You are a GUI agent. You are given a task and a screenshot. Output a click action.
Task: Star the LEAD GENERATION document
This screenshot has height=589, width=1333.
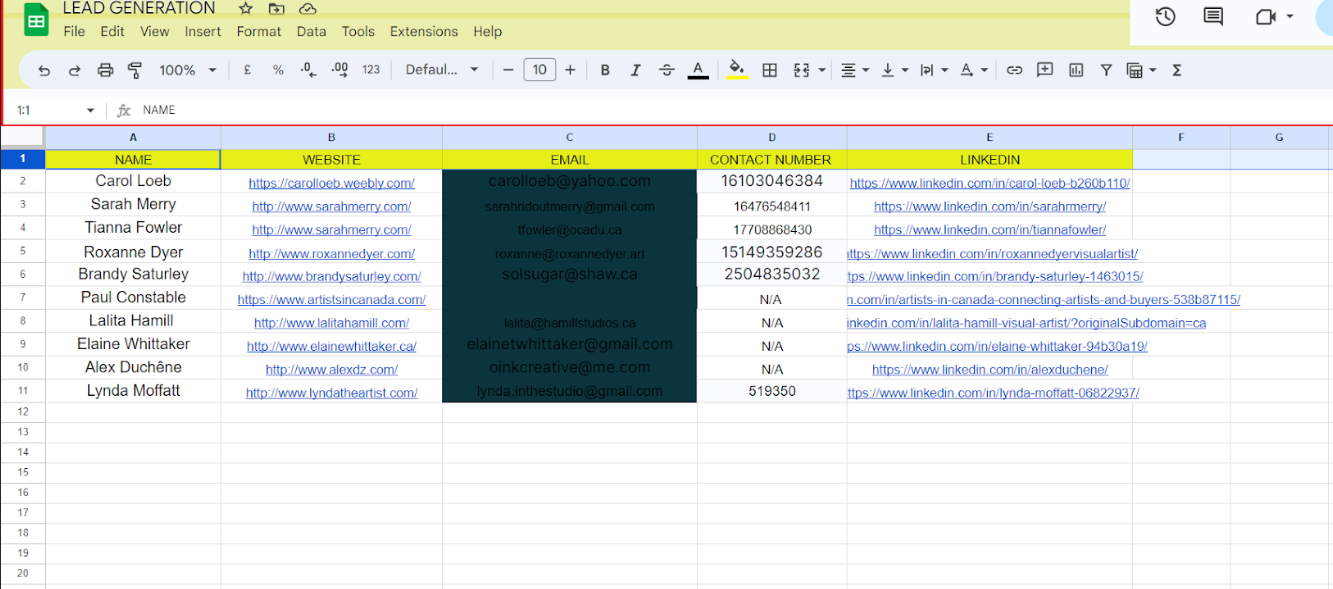click(x=246, y=9)
